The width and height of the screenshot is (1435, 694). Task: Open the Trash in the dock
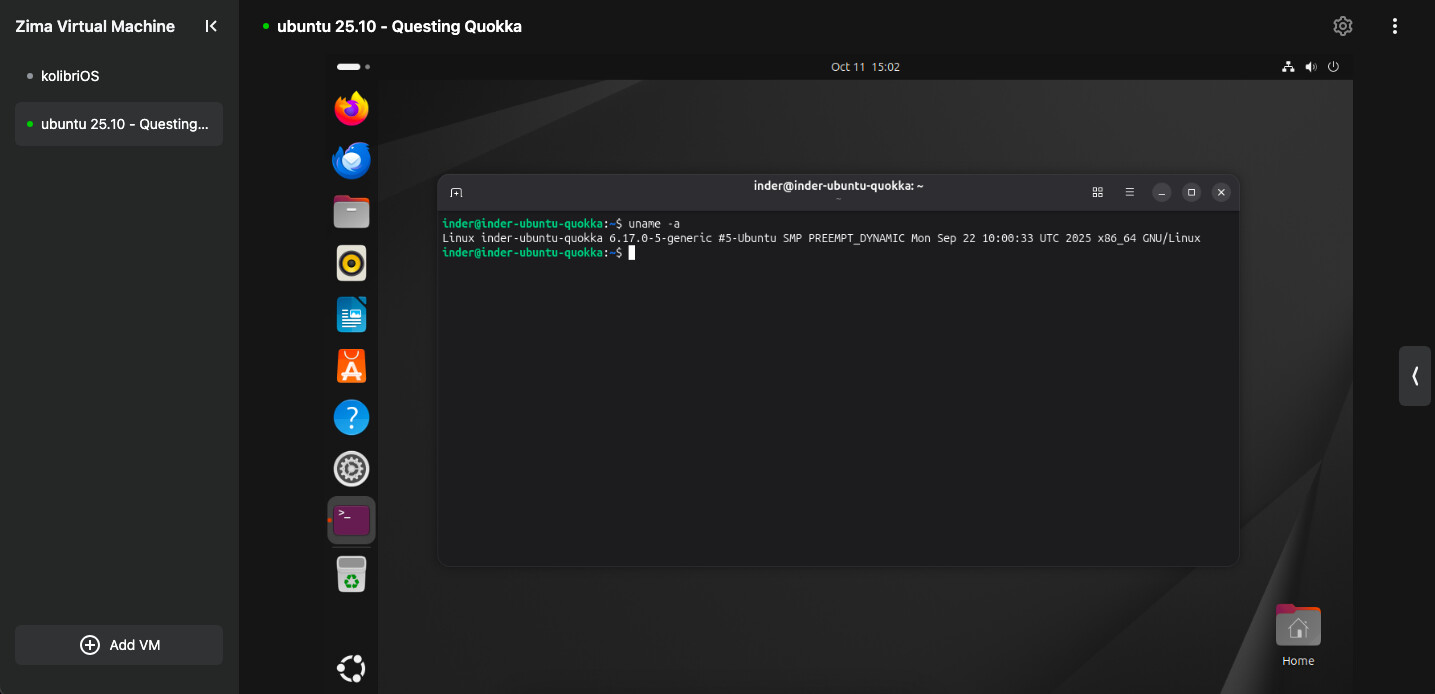pos(351,575)
